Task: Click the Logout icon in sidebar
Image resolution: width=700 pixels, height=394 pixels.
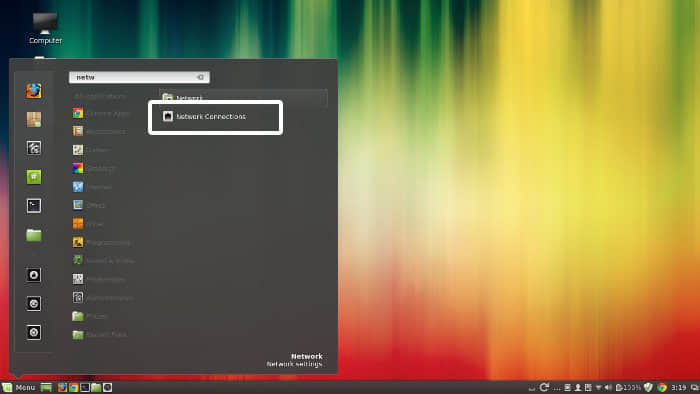Action: tap(33, 303)
